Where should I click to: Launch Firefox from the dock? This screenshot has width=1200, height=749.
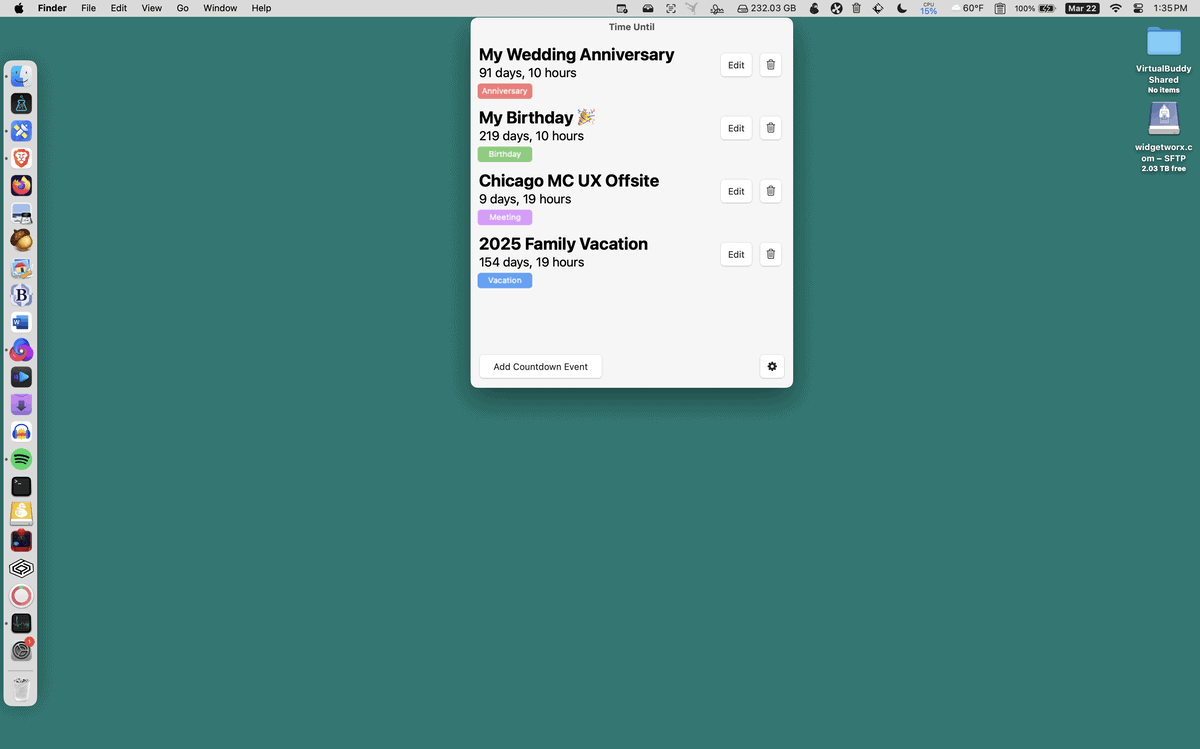21,185
